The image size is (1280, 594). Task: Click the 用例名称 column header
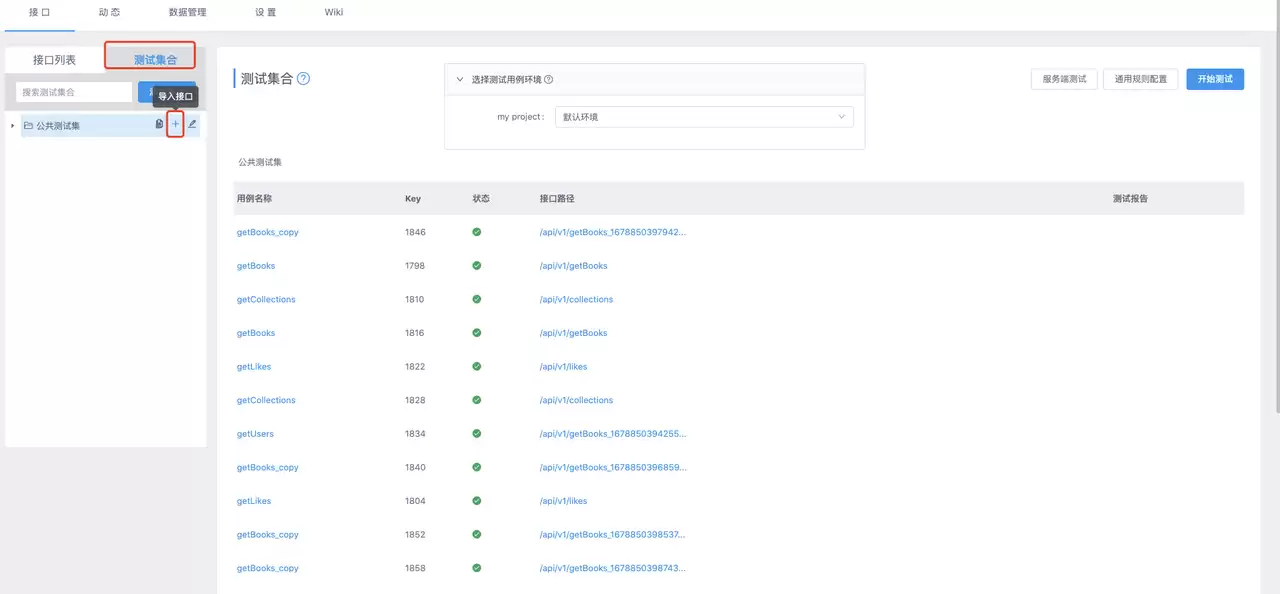point(254,198)
